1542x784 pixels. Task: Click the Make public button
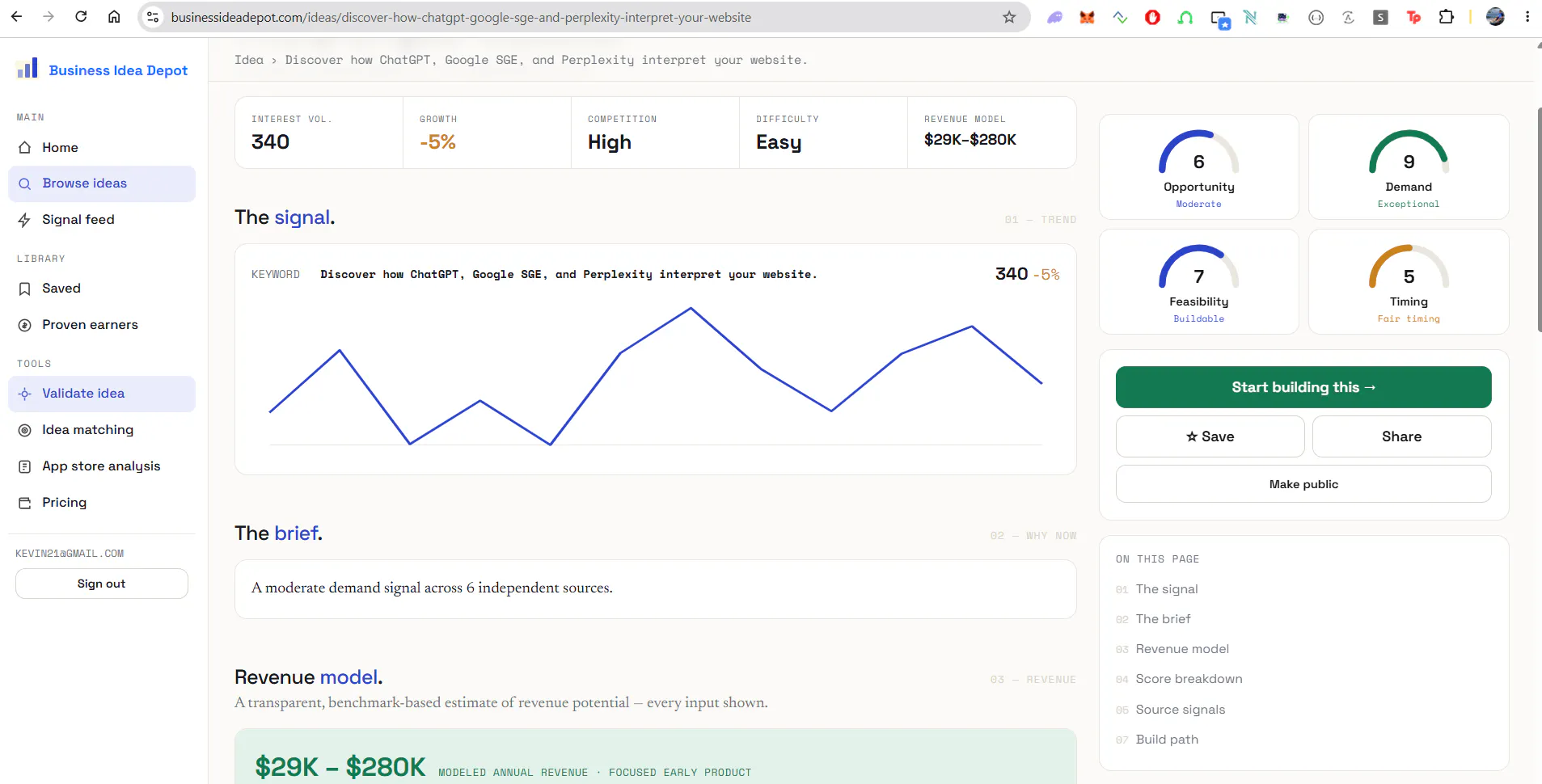pyautogui.click(x=1303, y=484)
